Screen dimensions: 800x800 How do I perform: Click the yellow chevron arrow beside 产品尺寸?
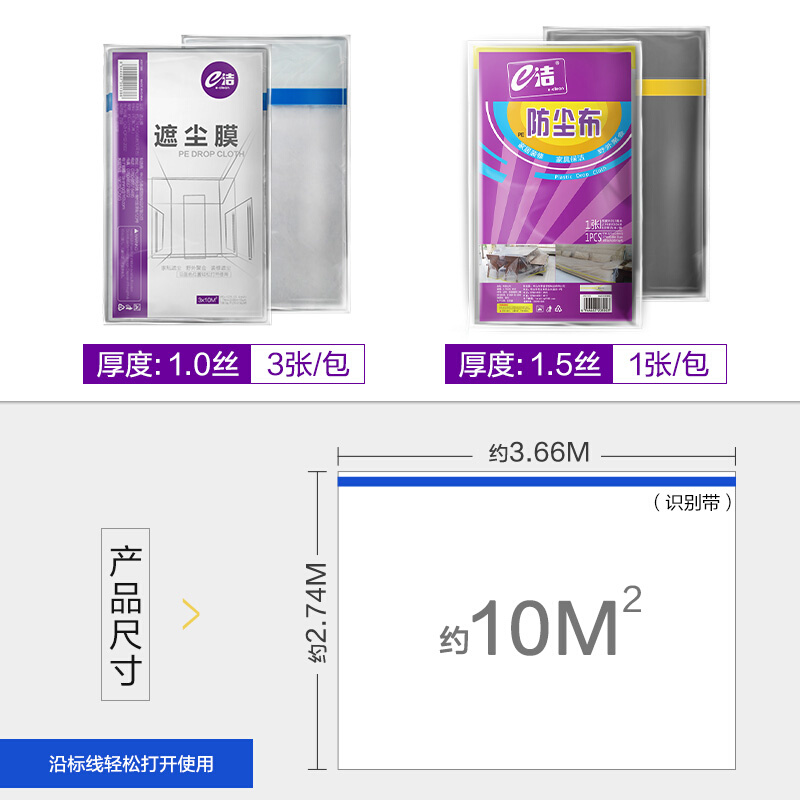pos(191,614)
